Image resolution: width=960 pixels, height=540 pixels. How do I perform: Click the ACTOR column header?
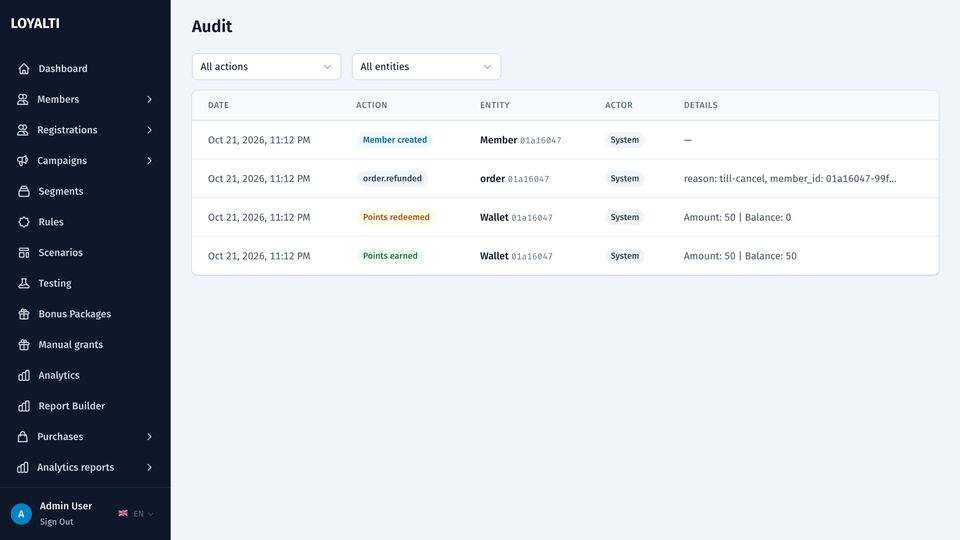[619, 105]
